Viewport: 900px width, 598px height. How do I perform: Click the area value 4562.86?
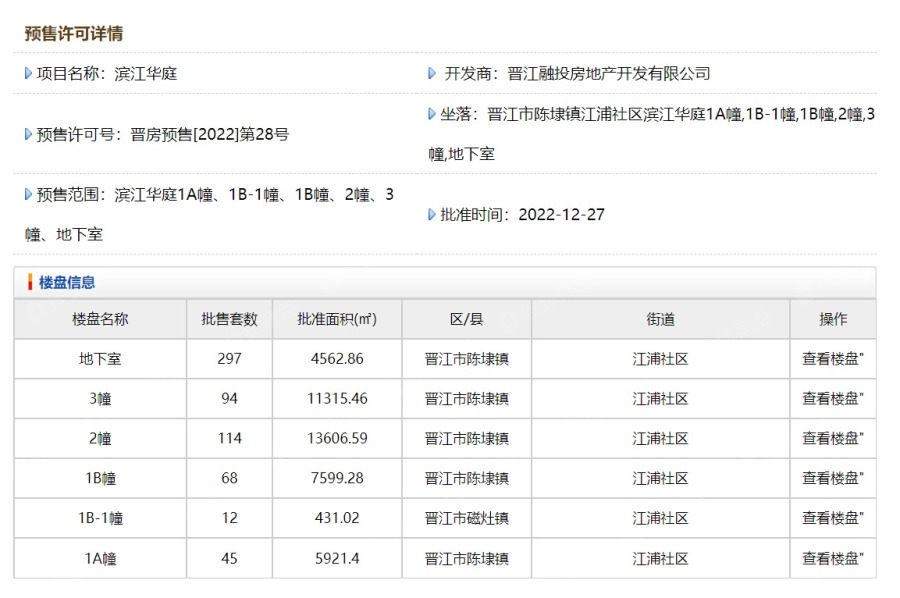(x=337, y=359)
